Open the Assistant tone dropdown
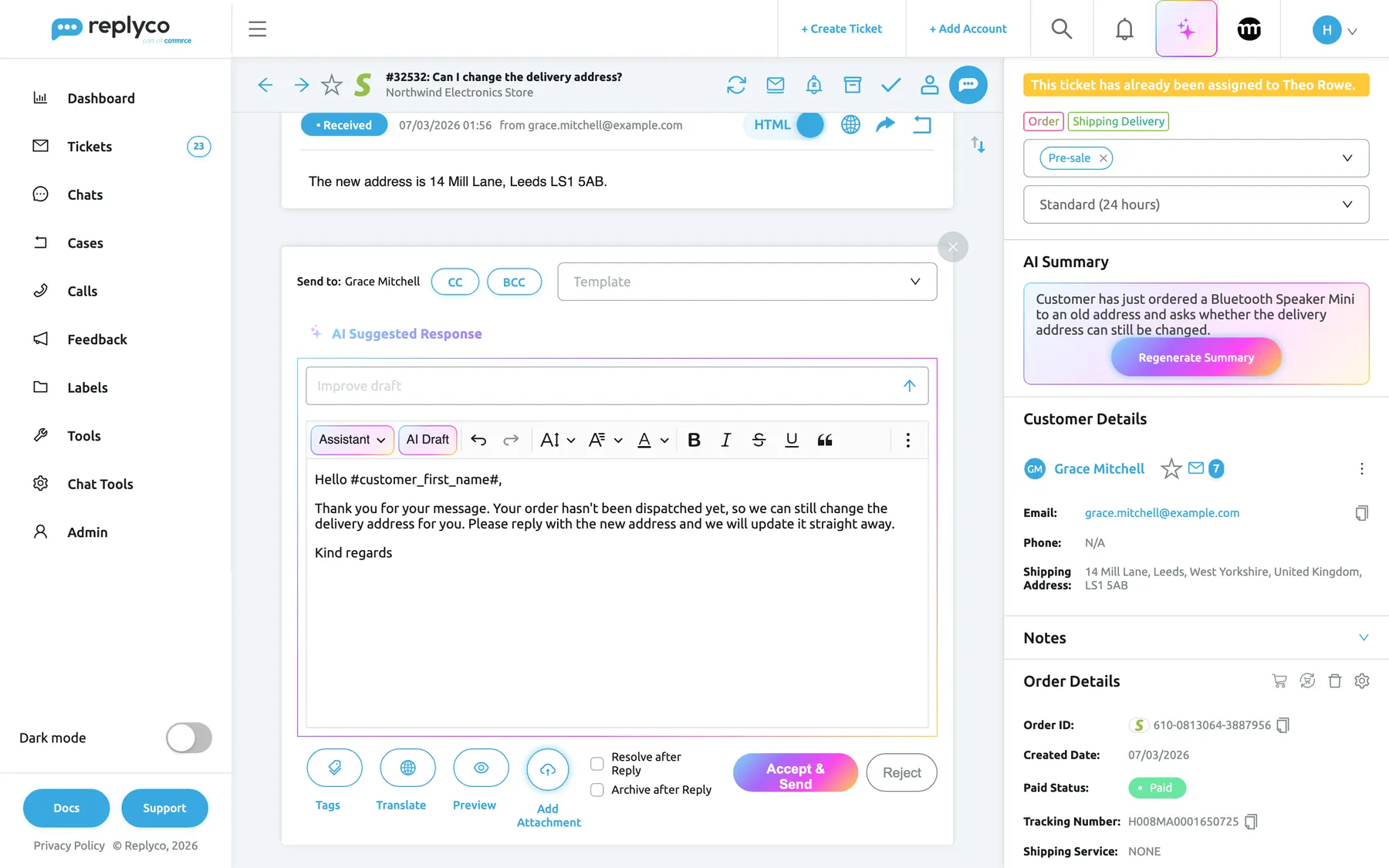This screenshot has width=1389, height=868. pos(353,440)
